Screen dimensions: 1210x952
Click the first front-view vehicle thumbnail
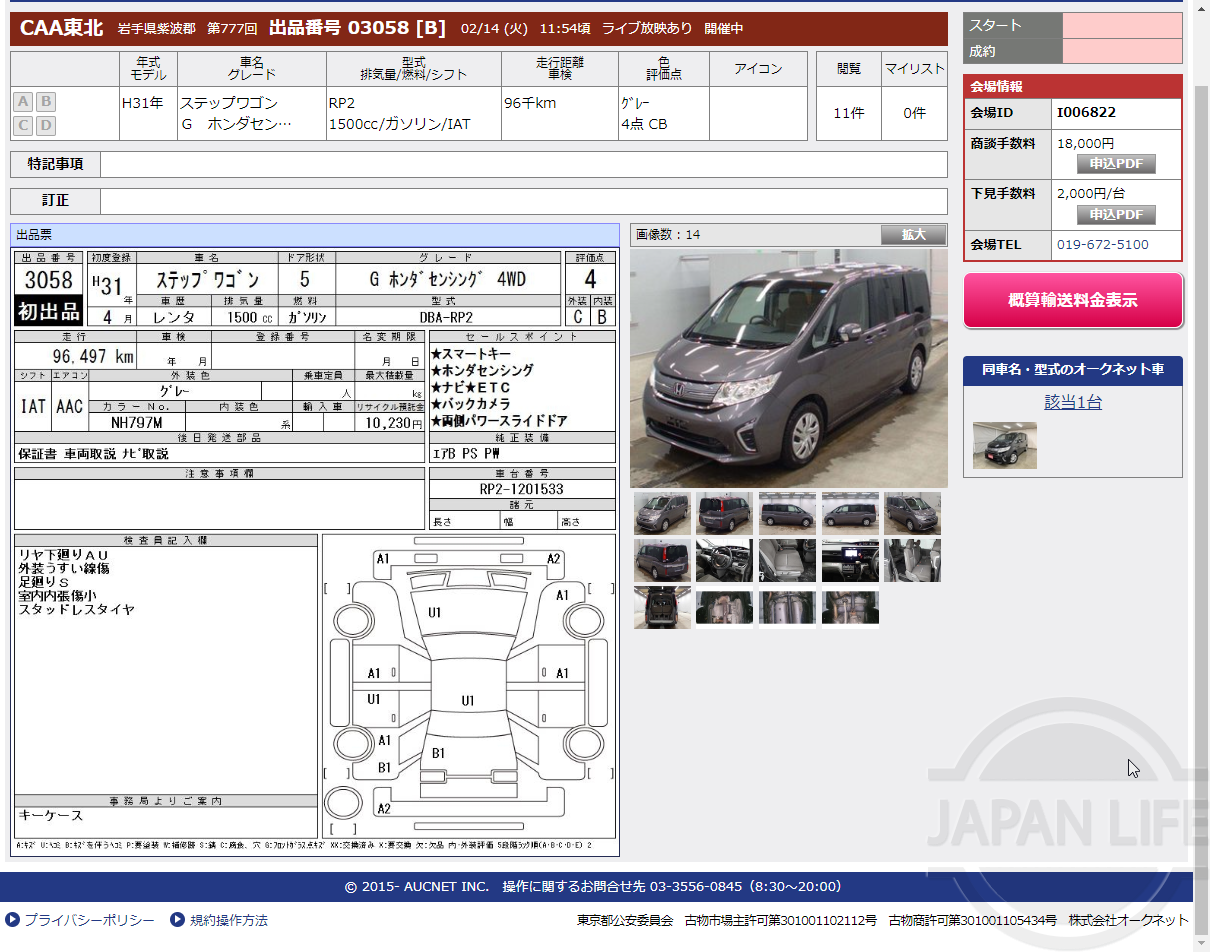[x=662, y=513]
